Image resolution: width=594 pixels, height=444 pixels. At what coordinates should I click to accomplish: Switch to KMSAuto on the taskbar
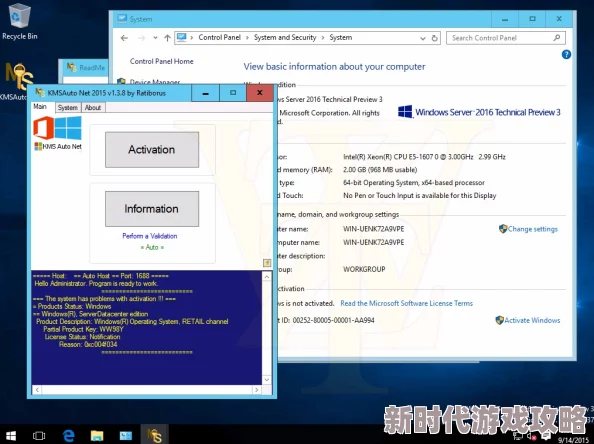[154, 436]
